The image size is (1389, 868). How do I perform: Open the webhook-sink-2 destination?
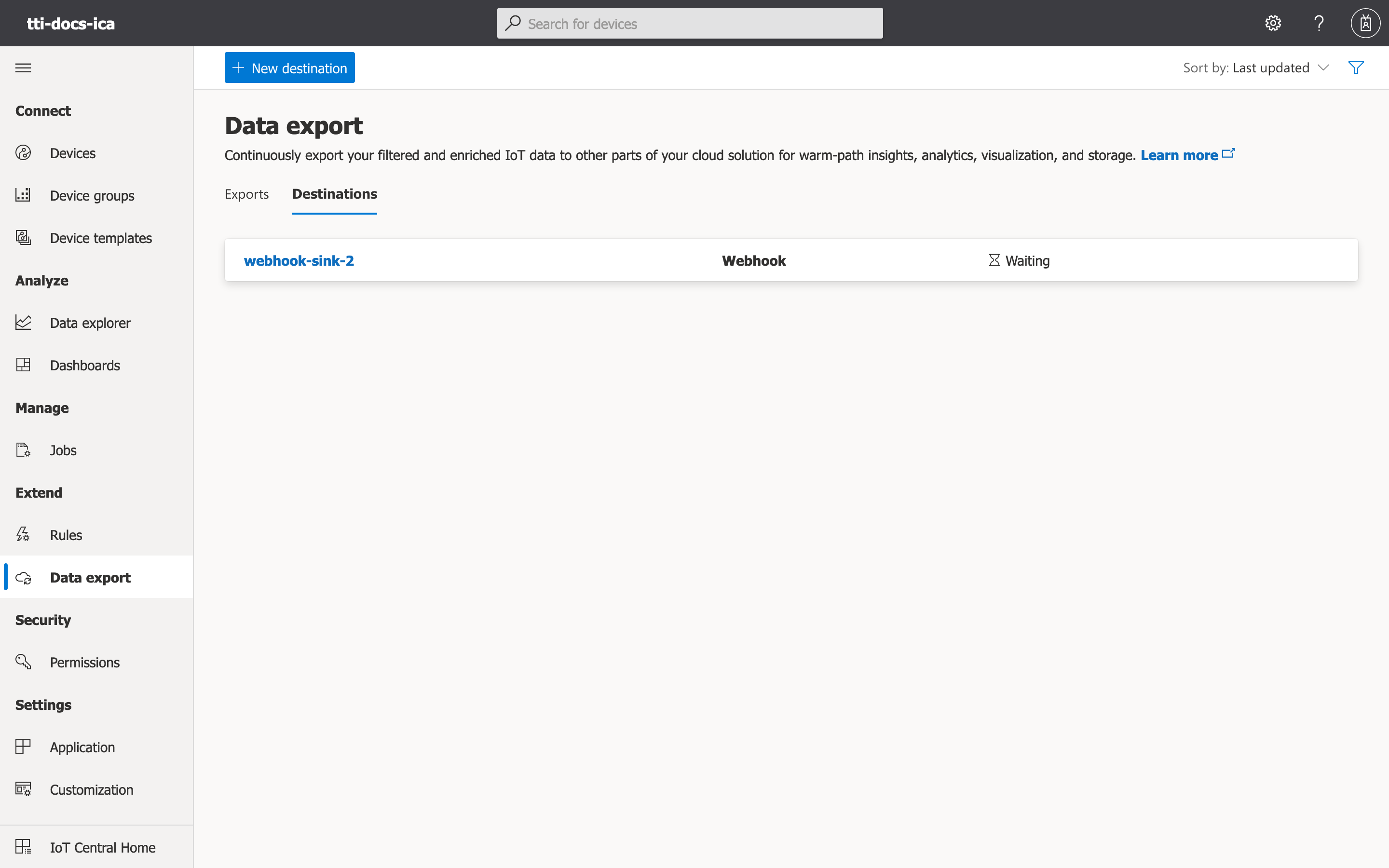(299, 260)
